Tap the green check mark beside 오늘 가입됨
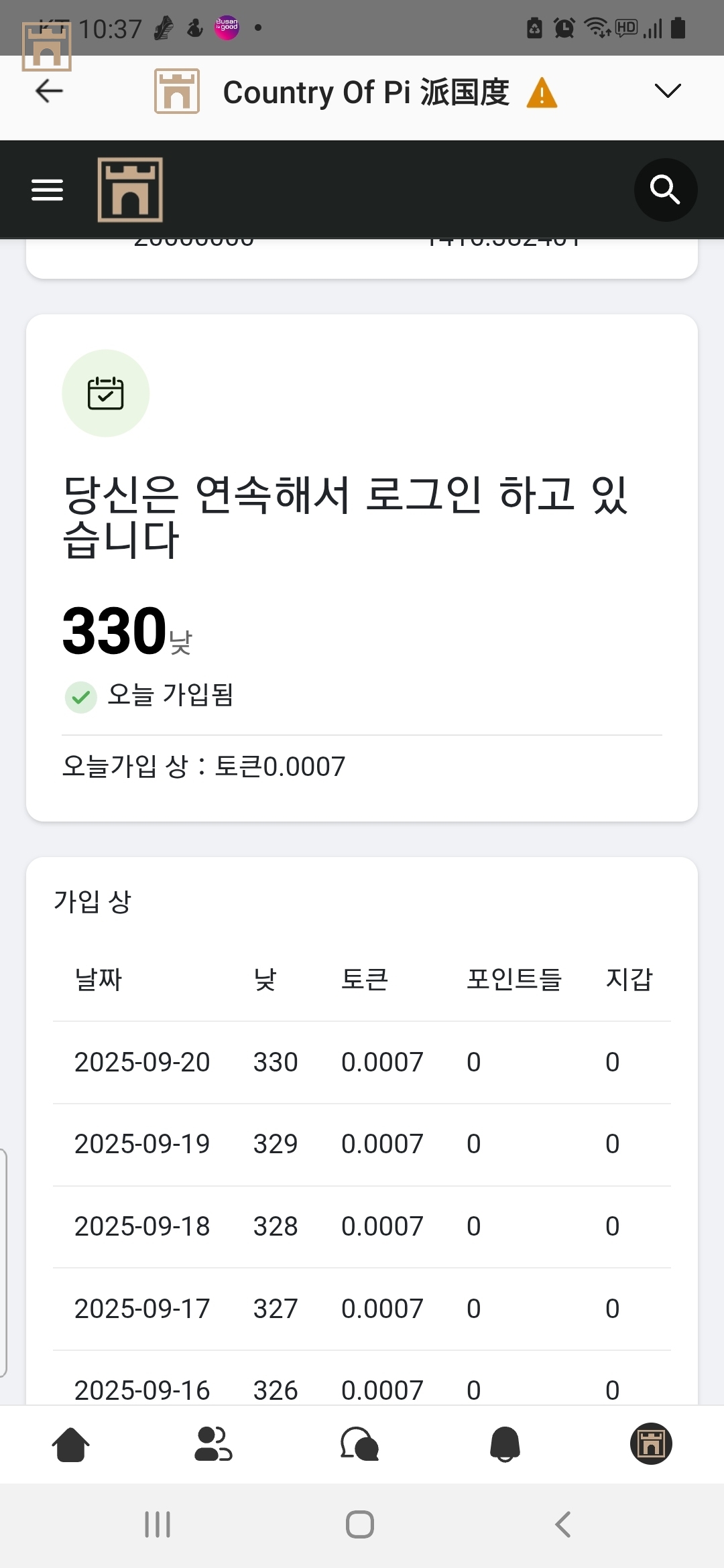 (x=81, y=697)
